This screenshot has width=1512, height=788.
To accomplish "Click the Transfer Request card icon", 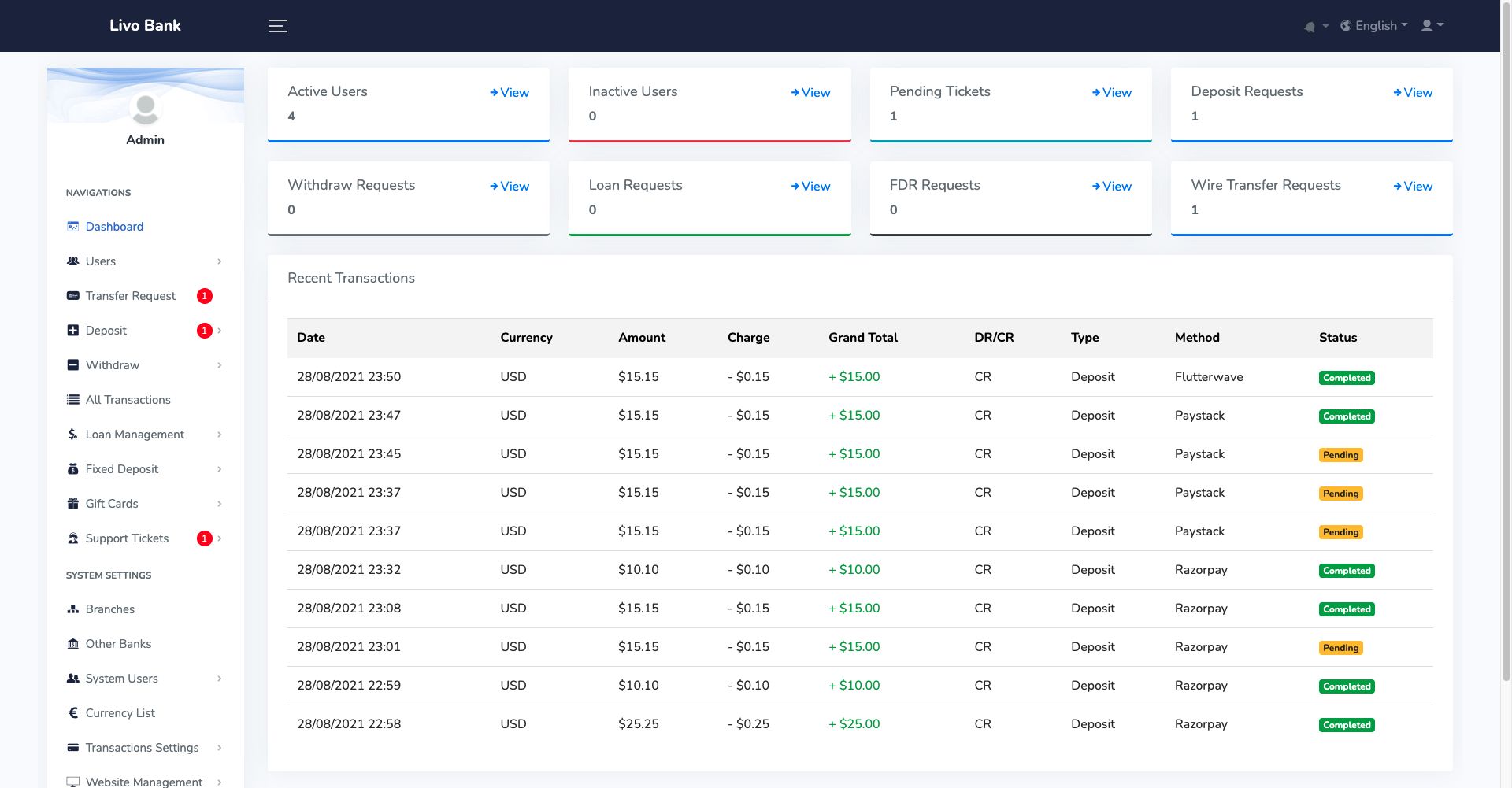I will (73, 296).
